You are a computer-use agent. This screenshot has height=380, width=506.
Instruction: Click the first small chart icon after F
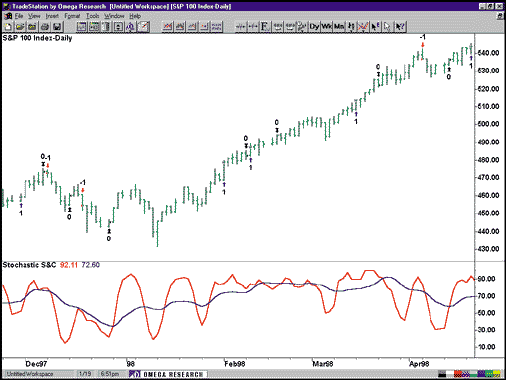[277, 27]
